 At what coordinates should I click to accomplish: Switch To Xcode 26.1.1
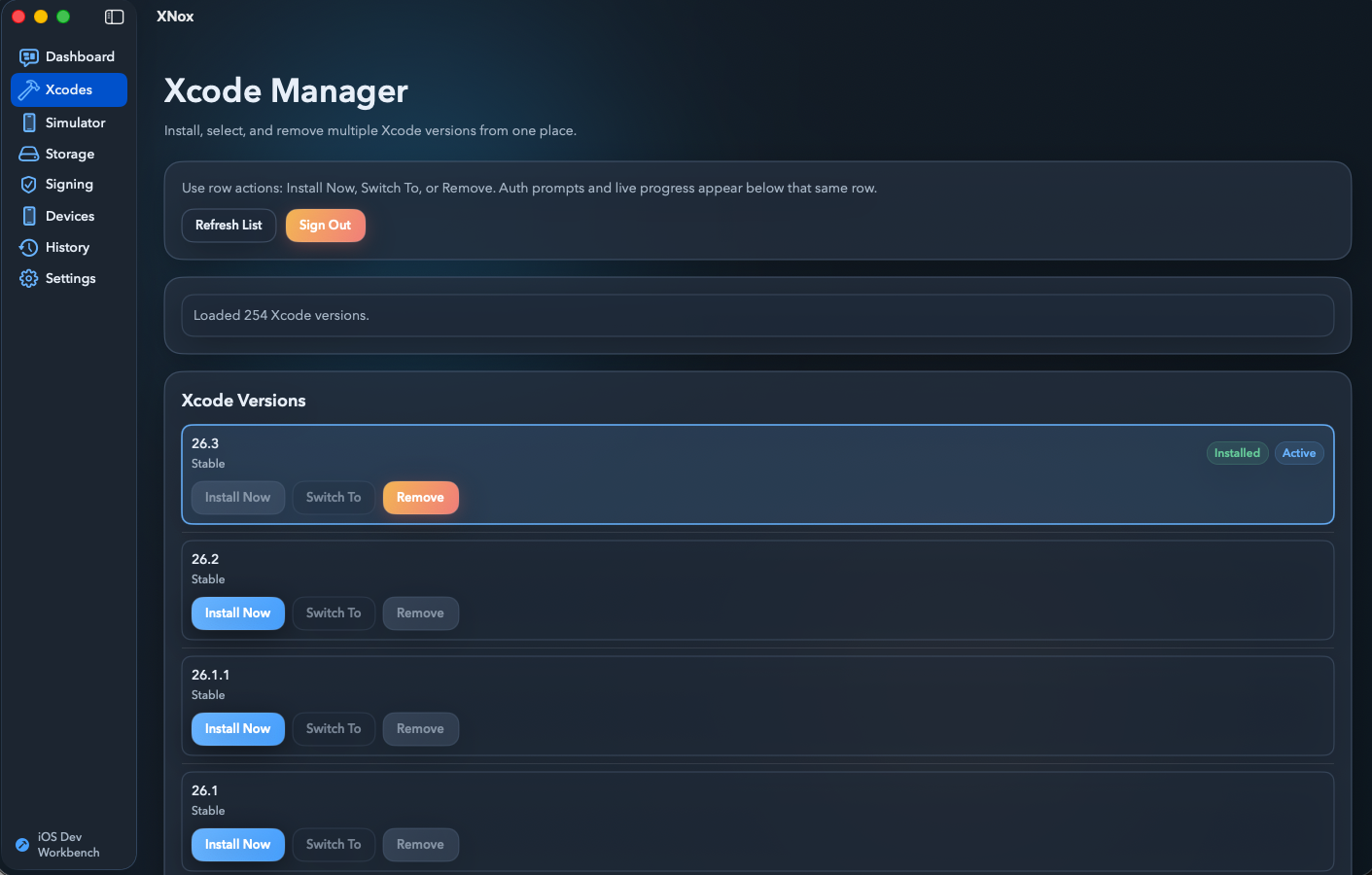pos(334,728)
